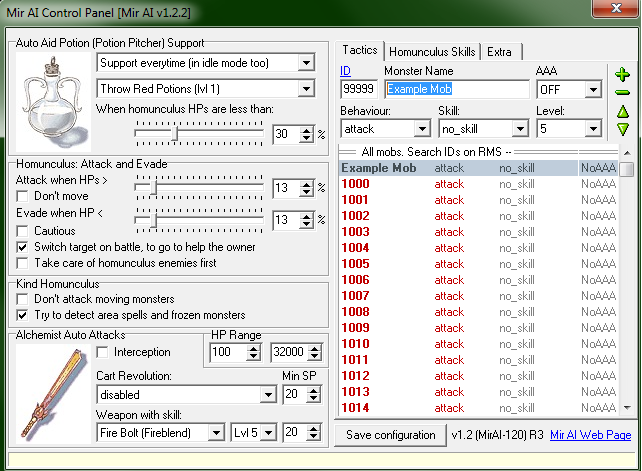The height and width of the screenshot is (471, 642).
Task: Move monster up with the green up arrow
Action: (623, 111)
